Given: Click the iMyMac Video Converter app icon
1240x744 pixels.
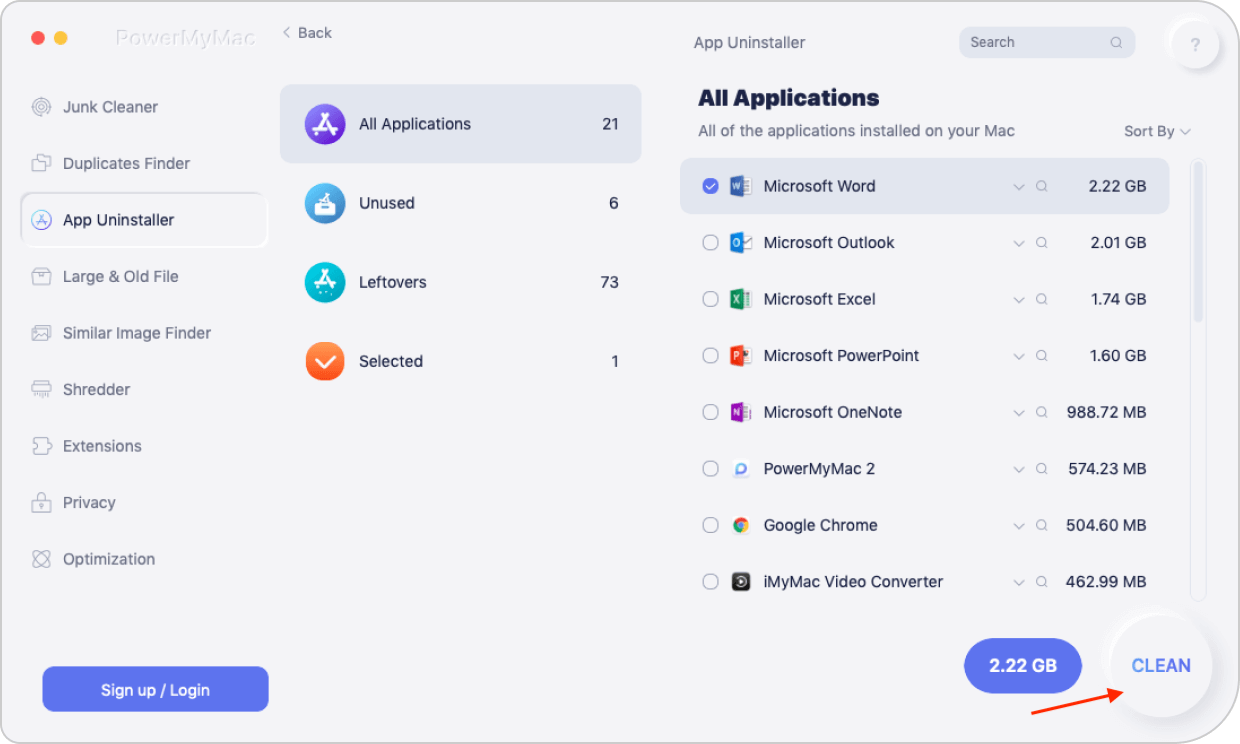Looking at the screenshot, I should 740,581.
